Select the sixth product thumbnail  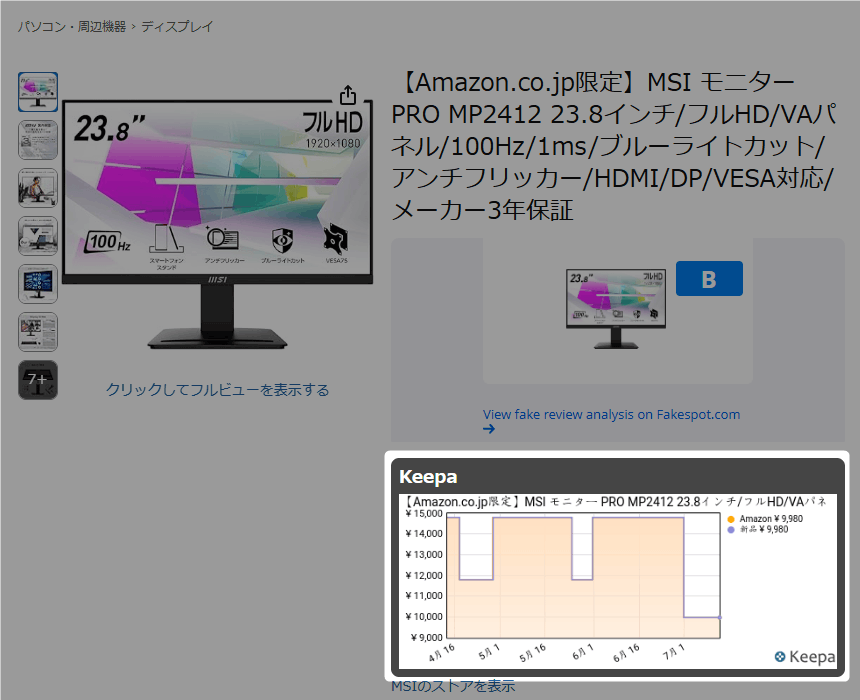(38, 332)
